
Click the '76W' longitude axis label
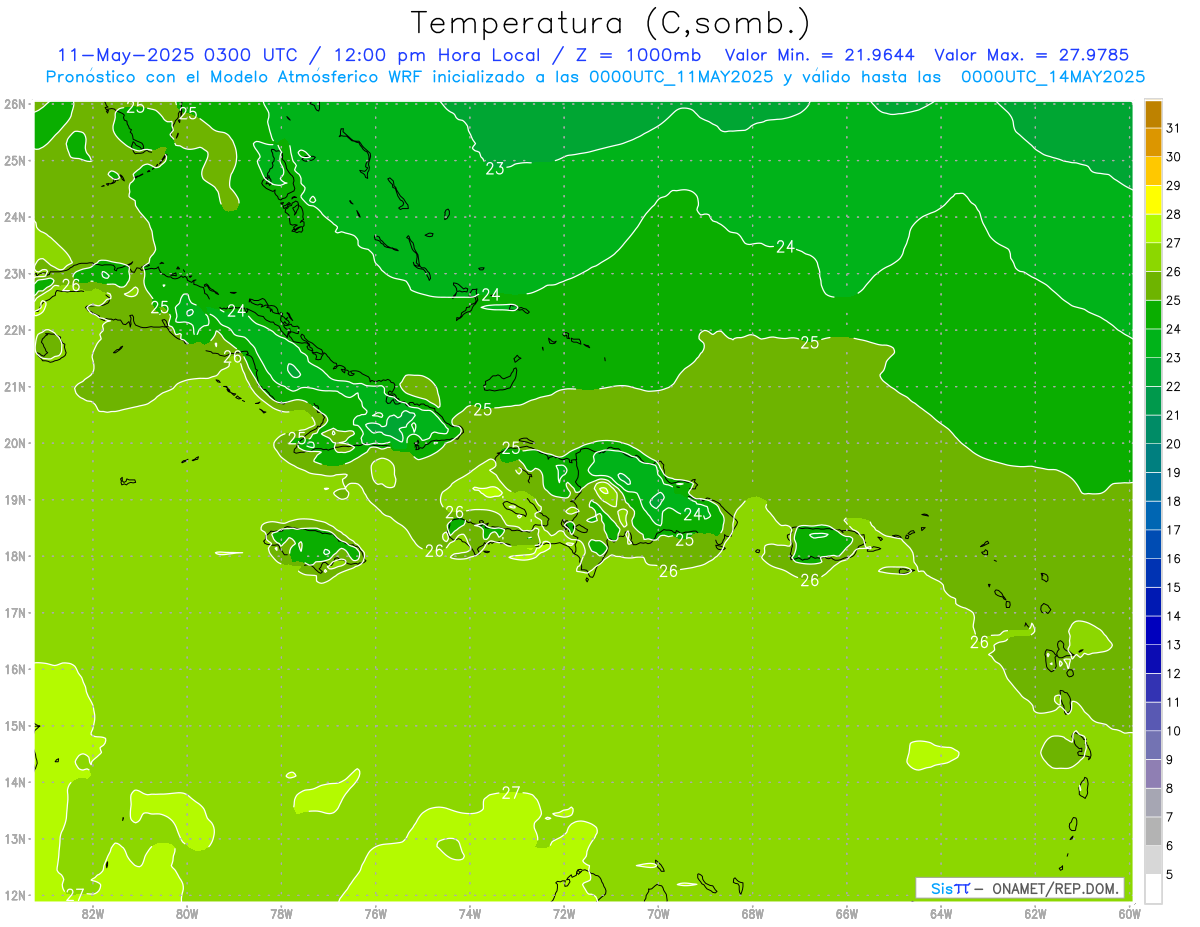point(376,913)
